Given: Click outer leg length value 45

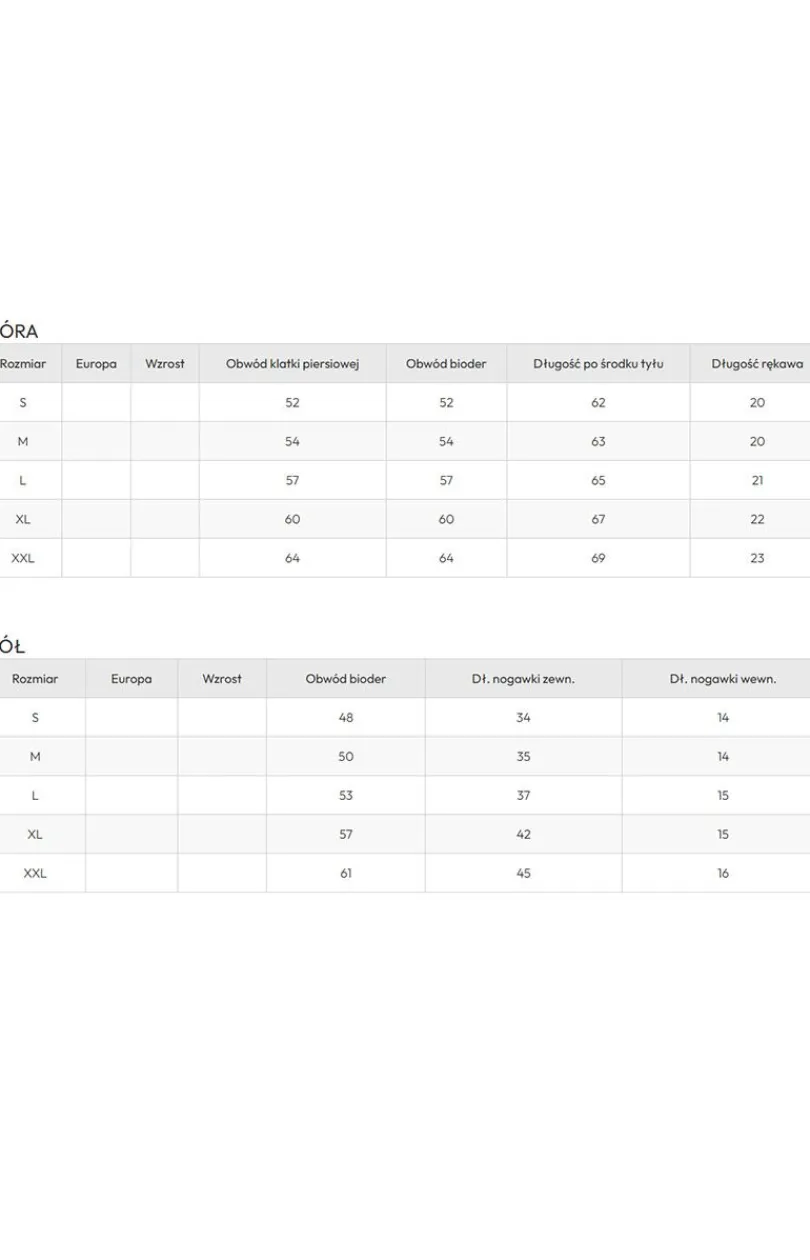Looking at the screenshot, I should [x=523, y=873].
